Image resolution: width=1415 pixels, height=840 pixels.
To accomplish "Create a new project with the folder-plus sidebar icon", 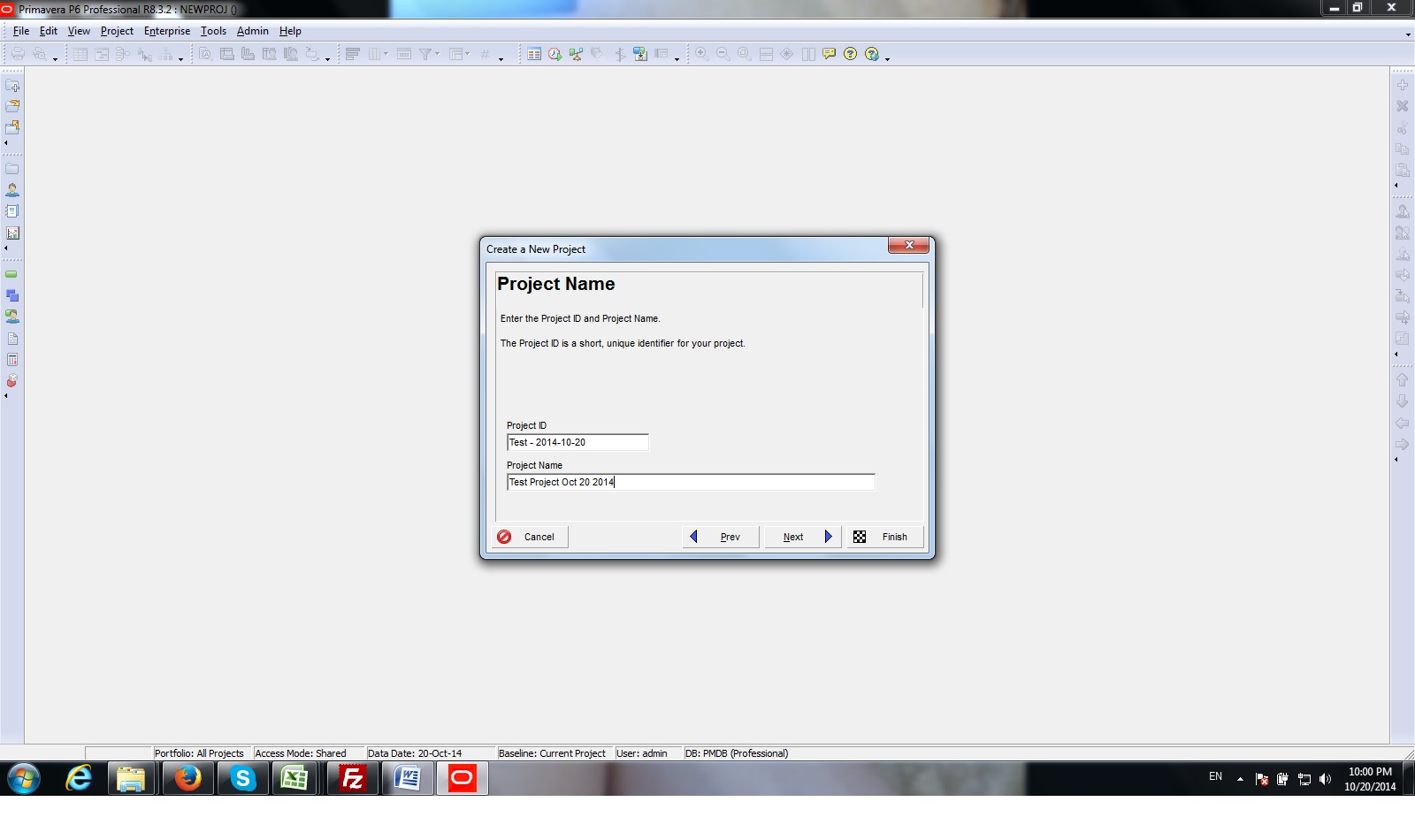I will [x=11, y=88].
